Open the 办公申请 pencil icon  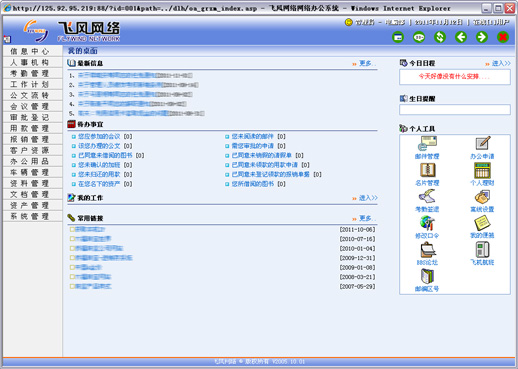[482, 143]
